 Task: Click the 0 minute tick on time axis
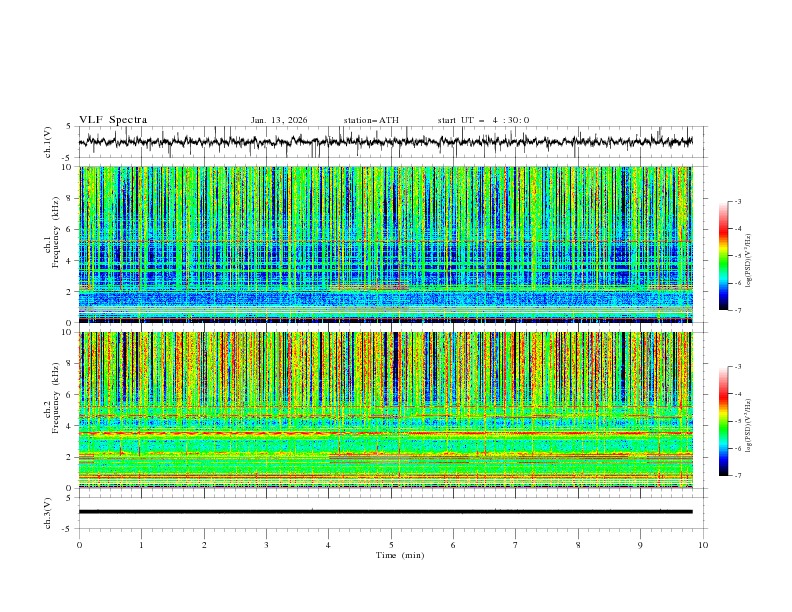pyautogui.click(x=80, y=545)
